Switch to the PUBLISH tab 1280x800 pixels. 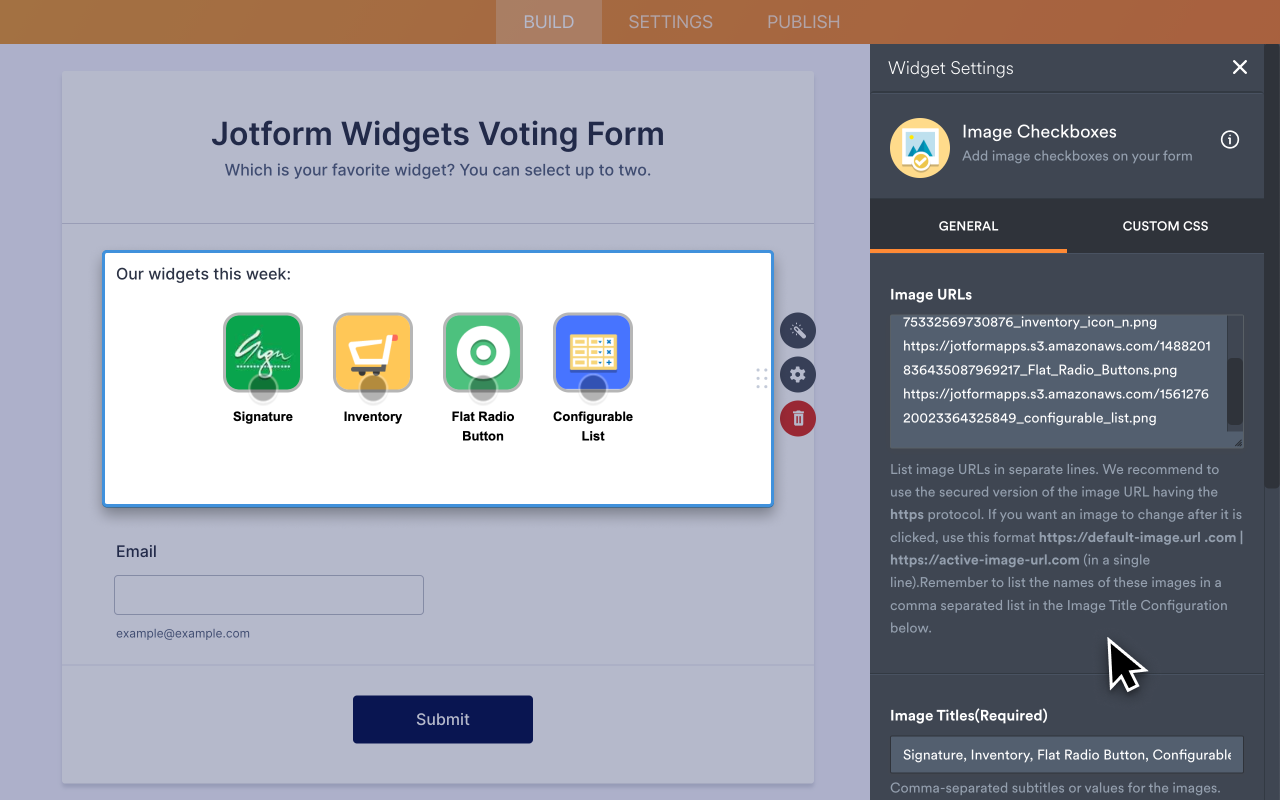tap(803, 21)
